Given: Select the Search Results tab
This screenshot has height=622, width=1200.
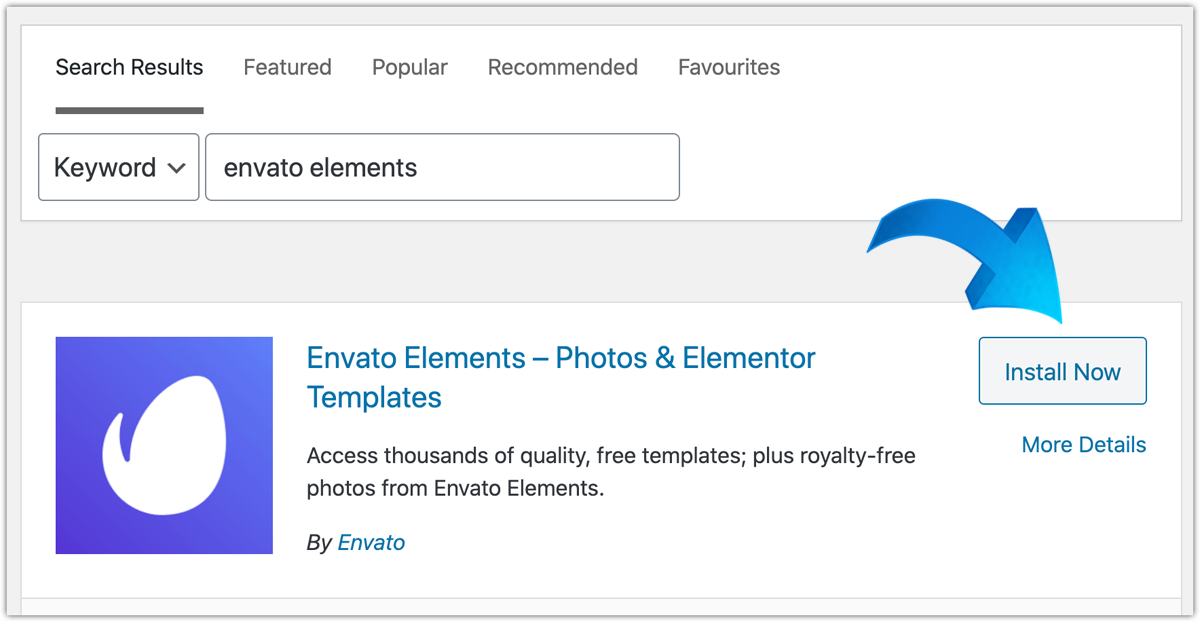Looking at the screenshot, I should click(x=129, y=67).
